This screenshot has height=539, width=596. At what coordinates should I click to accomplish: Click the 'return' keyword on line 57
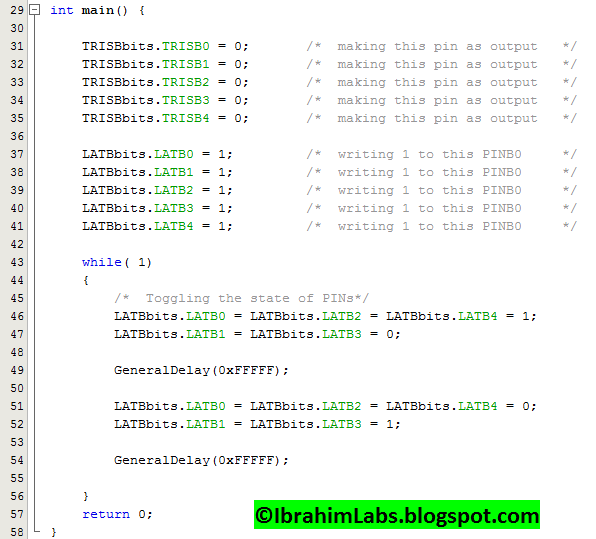106,515
